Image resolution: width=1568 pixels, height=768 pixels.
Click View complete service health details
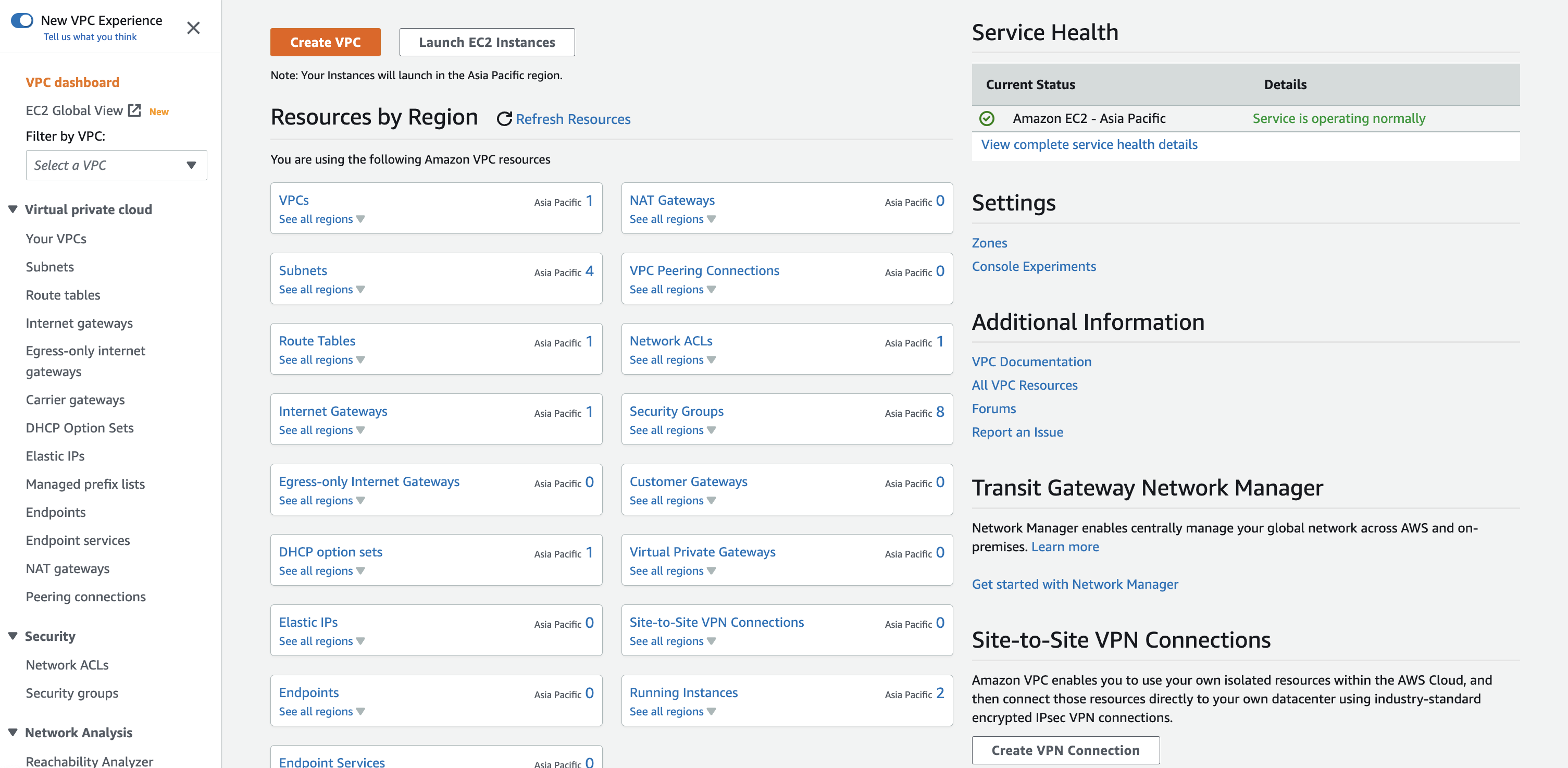(1089, 144)
